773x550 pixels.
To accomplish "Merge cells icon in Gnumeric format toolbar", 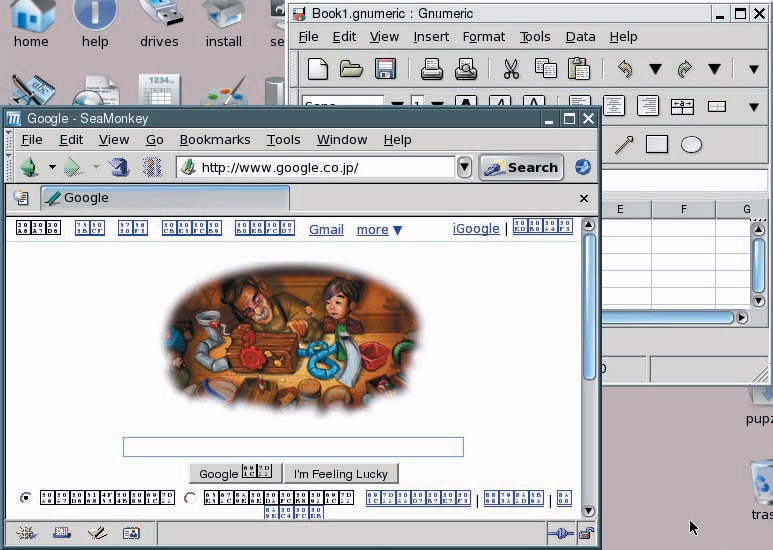I will pos(682,106).
